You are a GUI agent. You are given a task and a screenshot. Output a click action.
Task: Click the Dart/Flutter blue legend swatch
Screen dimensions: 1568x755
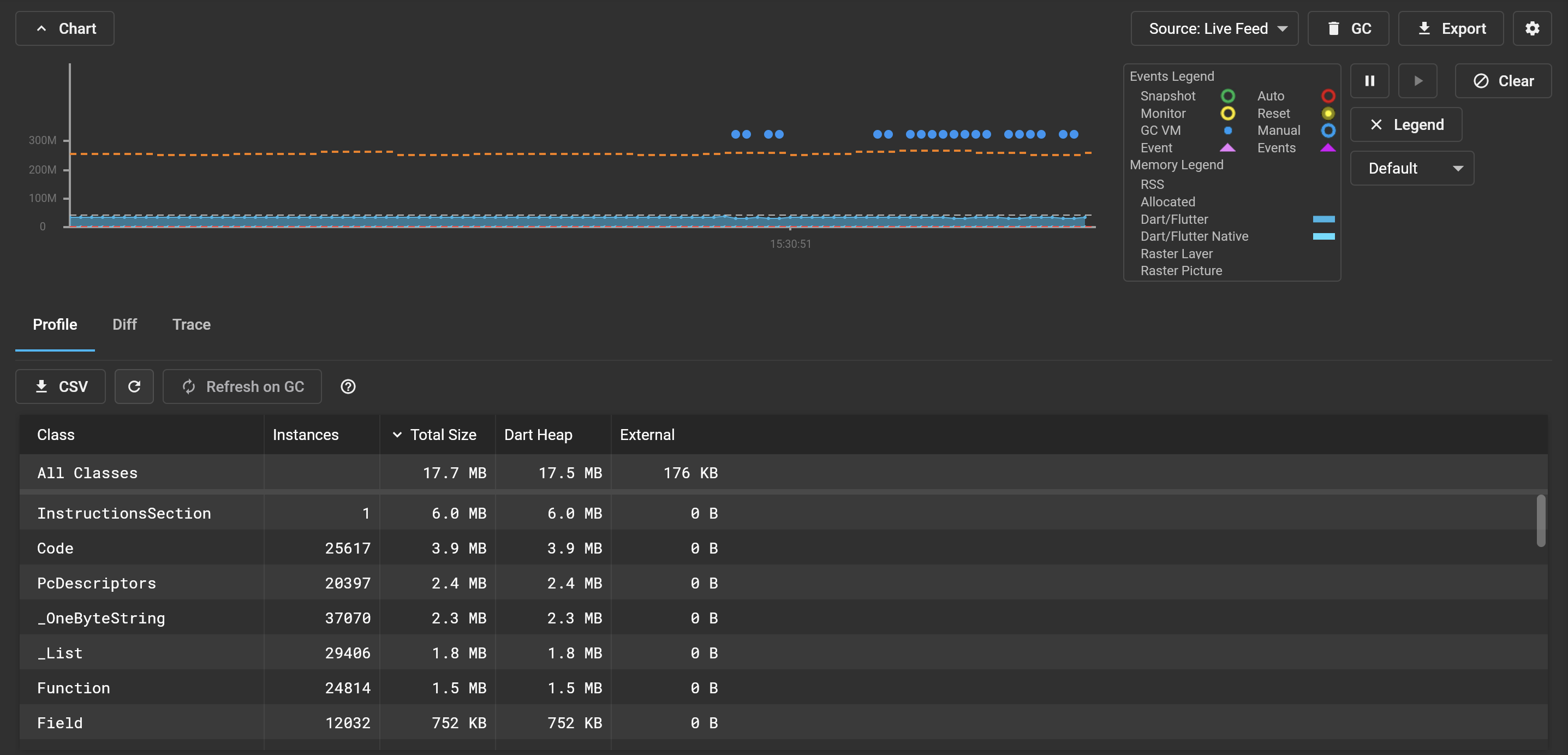(1323, 219)
